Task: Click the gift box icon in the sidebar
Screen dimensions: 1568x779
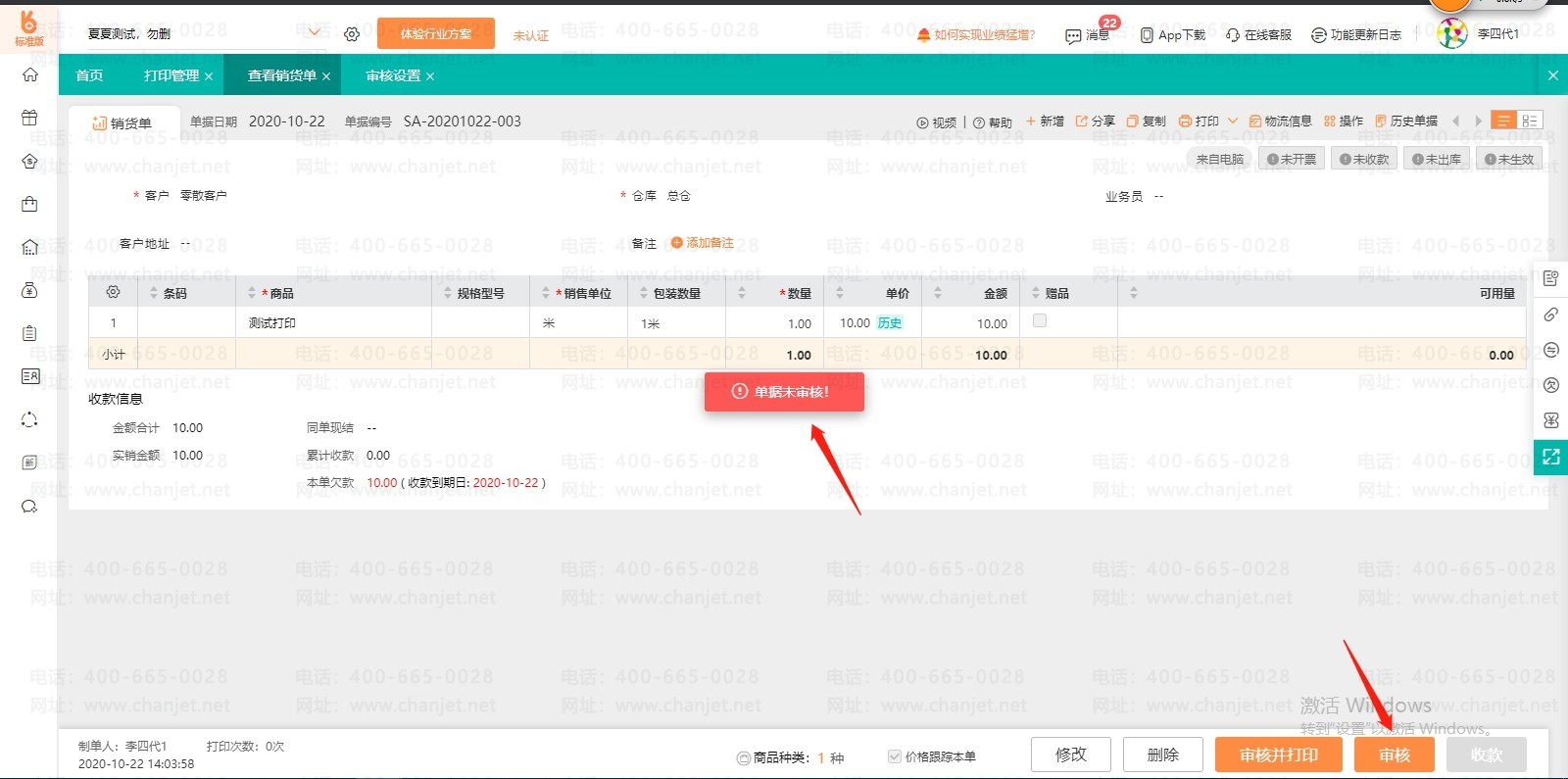Action: [x=29, y=118]
